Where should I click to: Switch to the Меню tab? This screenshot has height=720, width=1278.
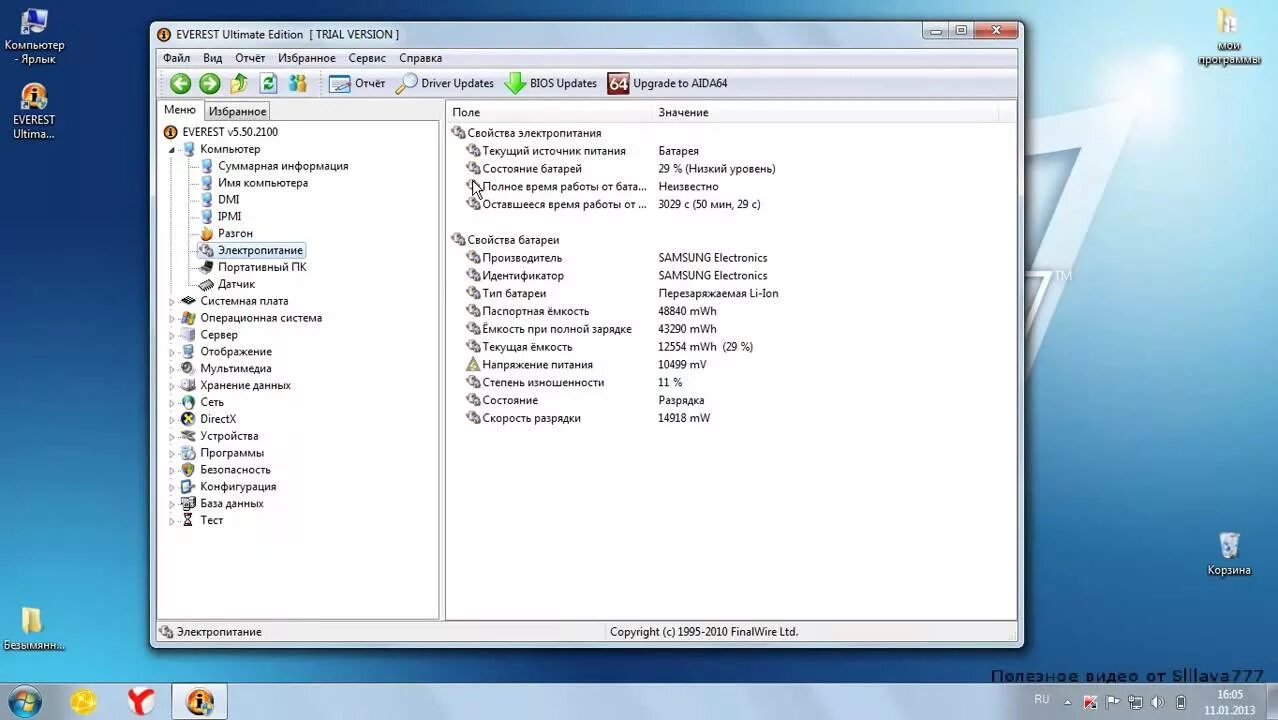pyautogui.click(x=180, y=110)
